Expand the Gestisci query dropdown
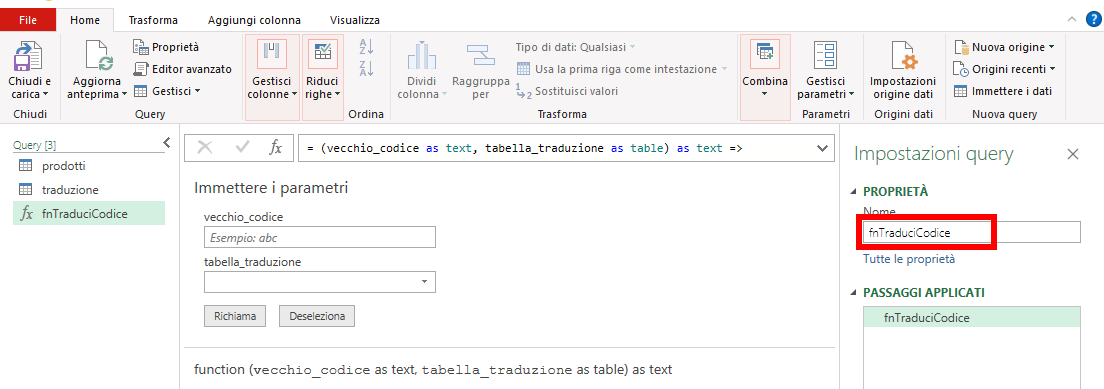Image resolution: width=1104 pixels, height=389 pixels. [x=168, y=91]
